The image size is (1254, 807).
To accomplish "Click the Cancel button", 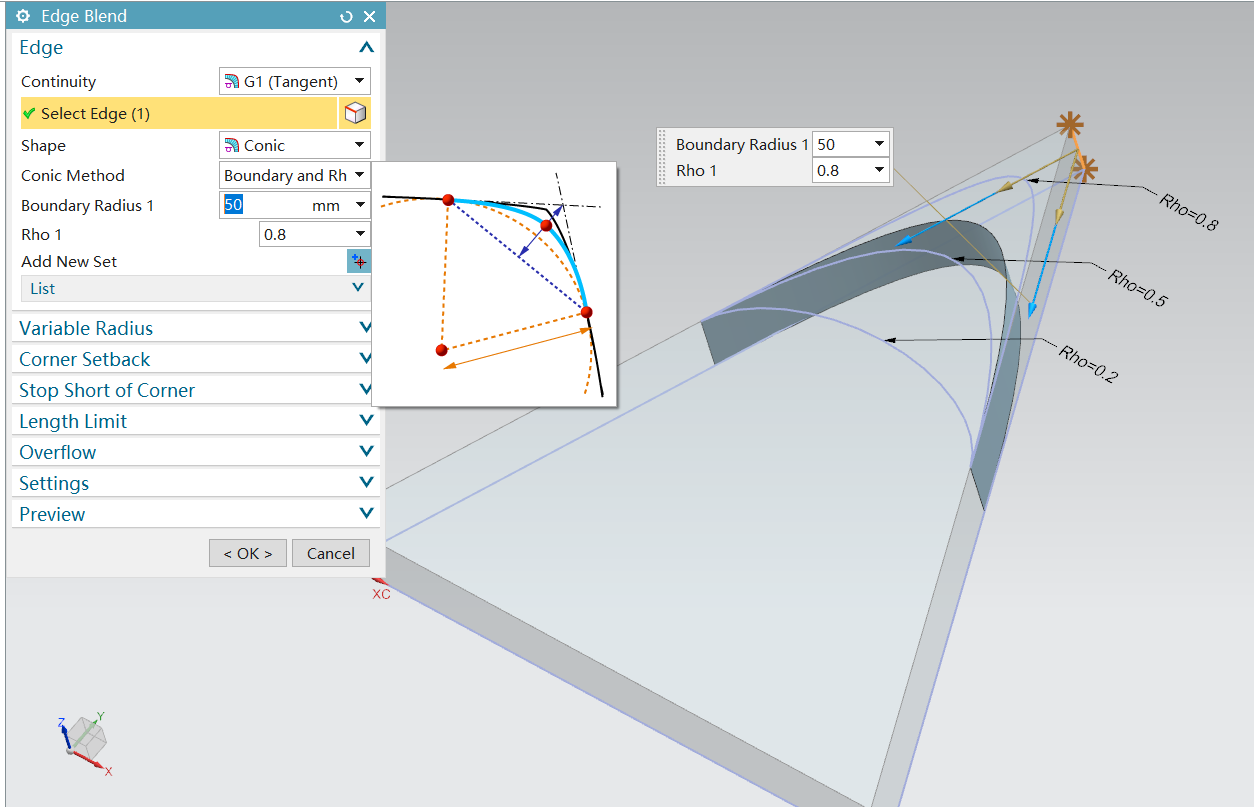I will [x=330, y=554].
